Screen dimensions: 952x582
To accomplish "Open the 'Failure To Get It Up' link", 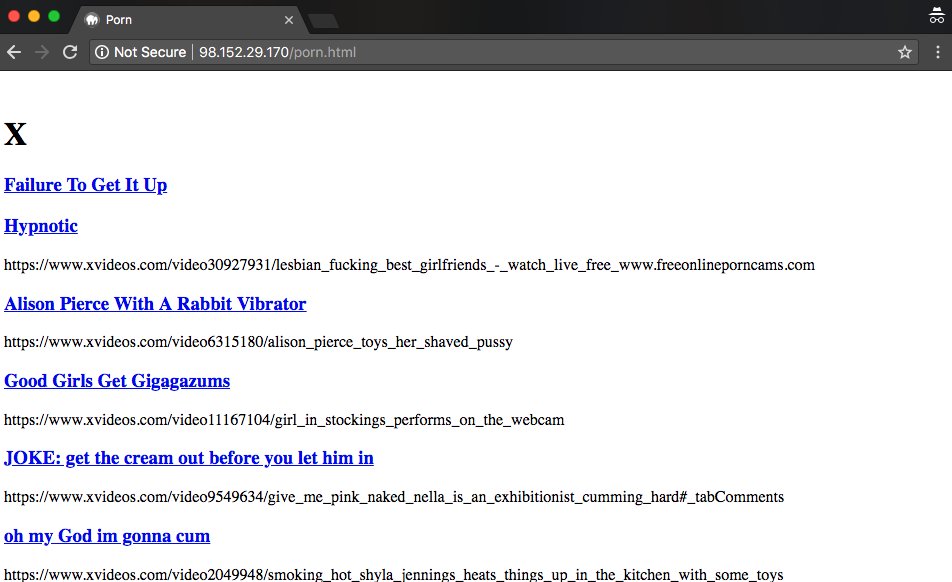I will click(x=86, y=185).
